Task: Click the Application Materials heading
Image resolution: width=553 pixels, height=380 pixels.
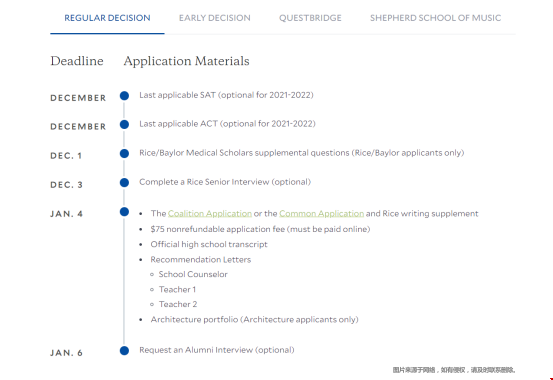Action: pyautogui.click(x=186, y=61)
